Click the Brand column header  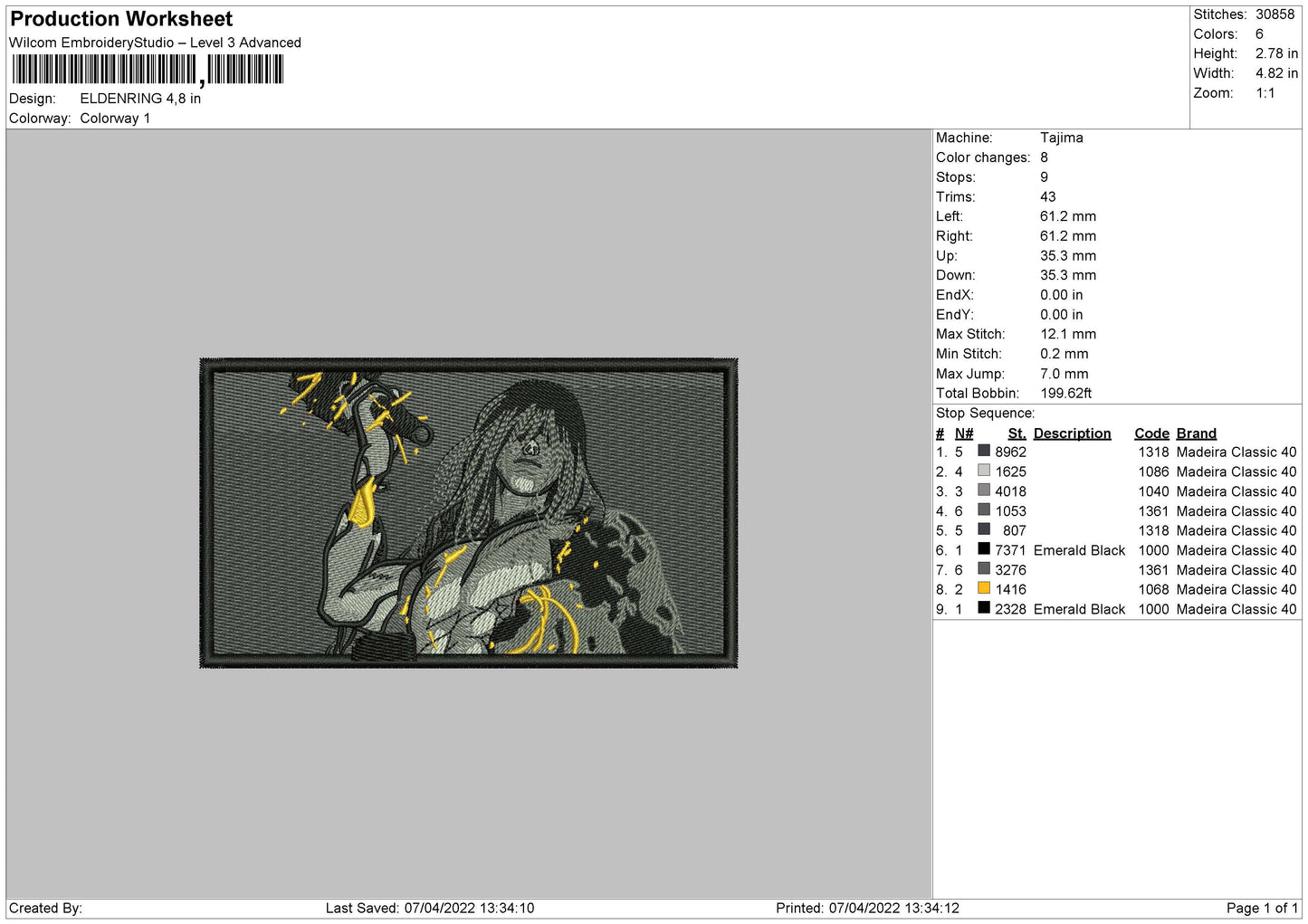[1196, 433]
